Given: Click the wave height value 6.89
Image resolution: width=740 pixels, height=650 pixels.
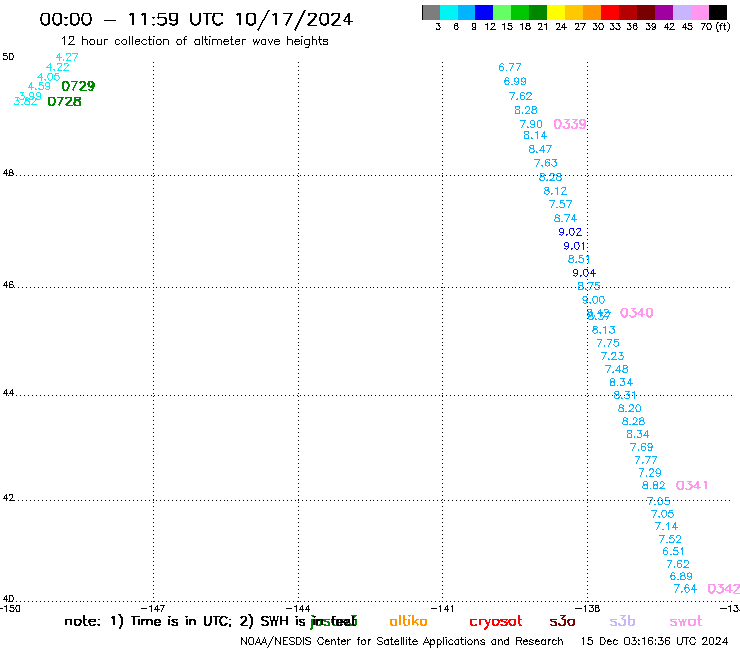Looking at the screenshot, I should coord(681,576).
